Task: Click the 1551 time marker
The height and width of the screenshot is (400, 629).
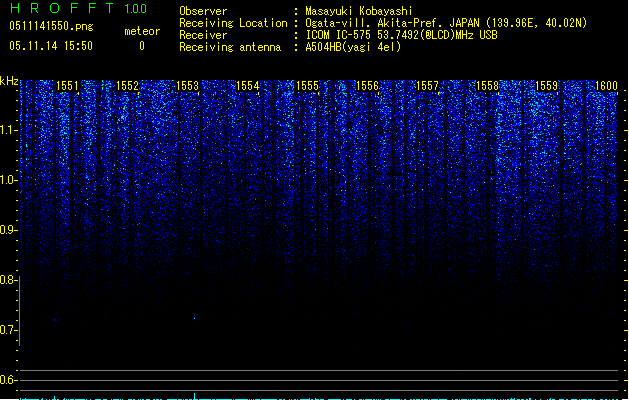Action: [x=67, y=86]
